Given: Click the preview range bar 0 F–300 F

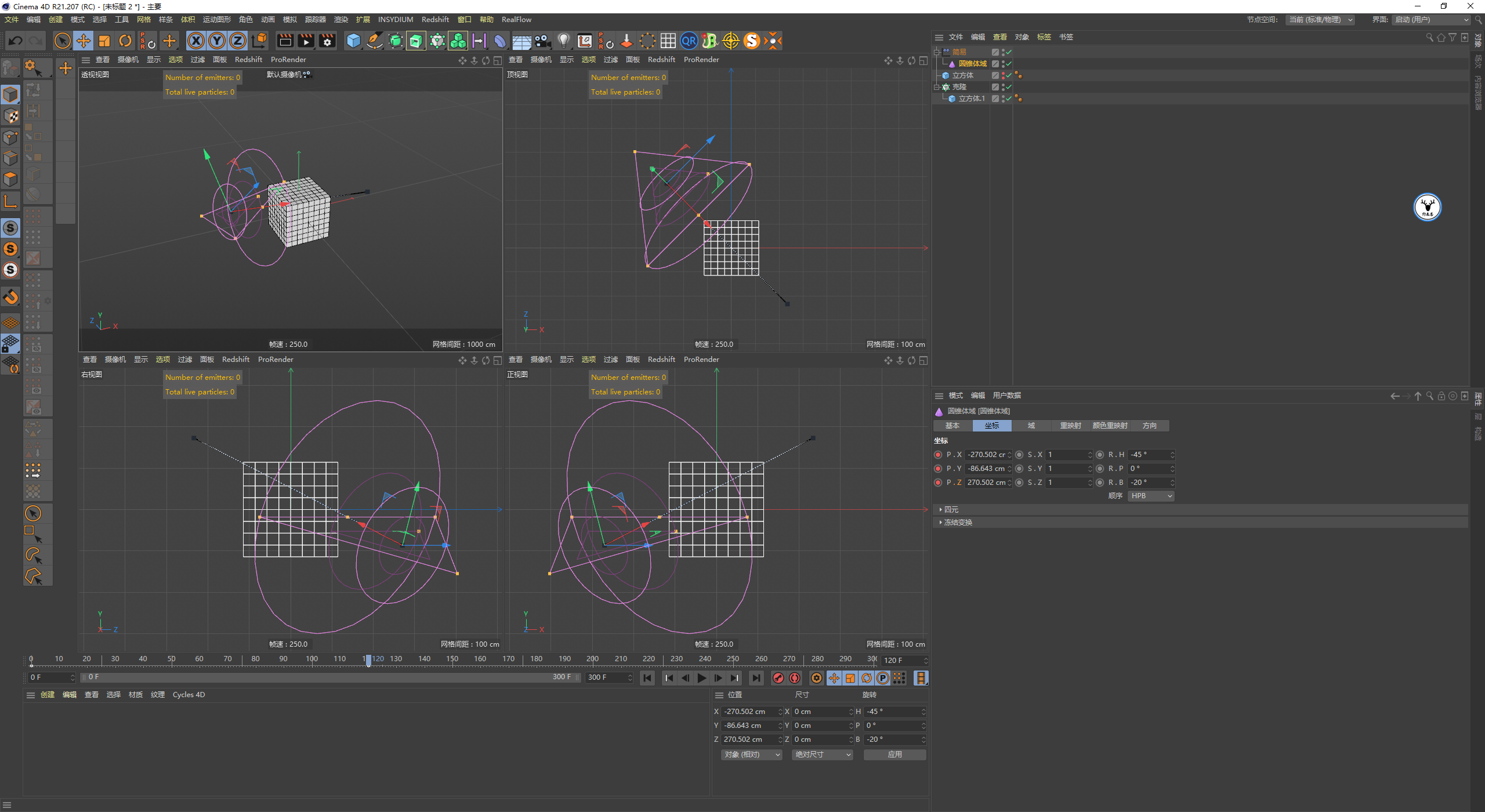Looking at the screenshot, I should pos(331,677).
